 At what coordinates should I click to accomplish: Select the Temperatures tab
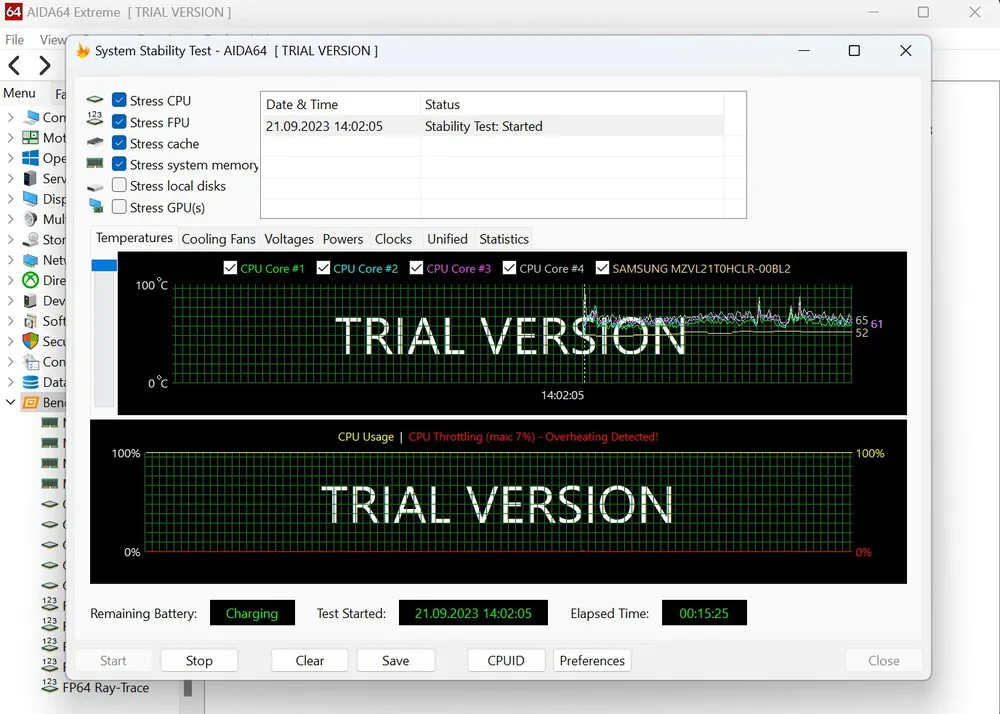[x=134, y=238]
